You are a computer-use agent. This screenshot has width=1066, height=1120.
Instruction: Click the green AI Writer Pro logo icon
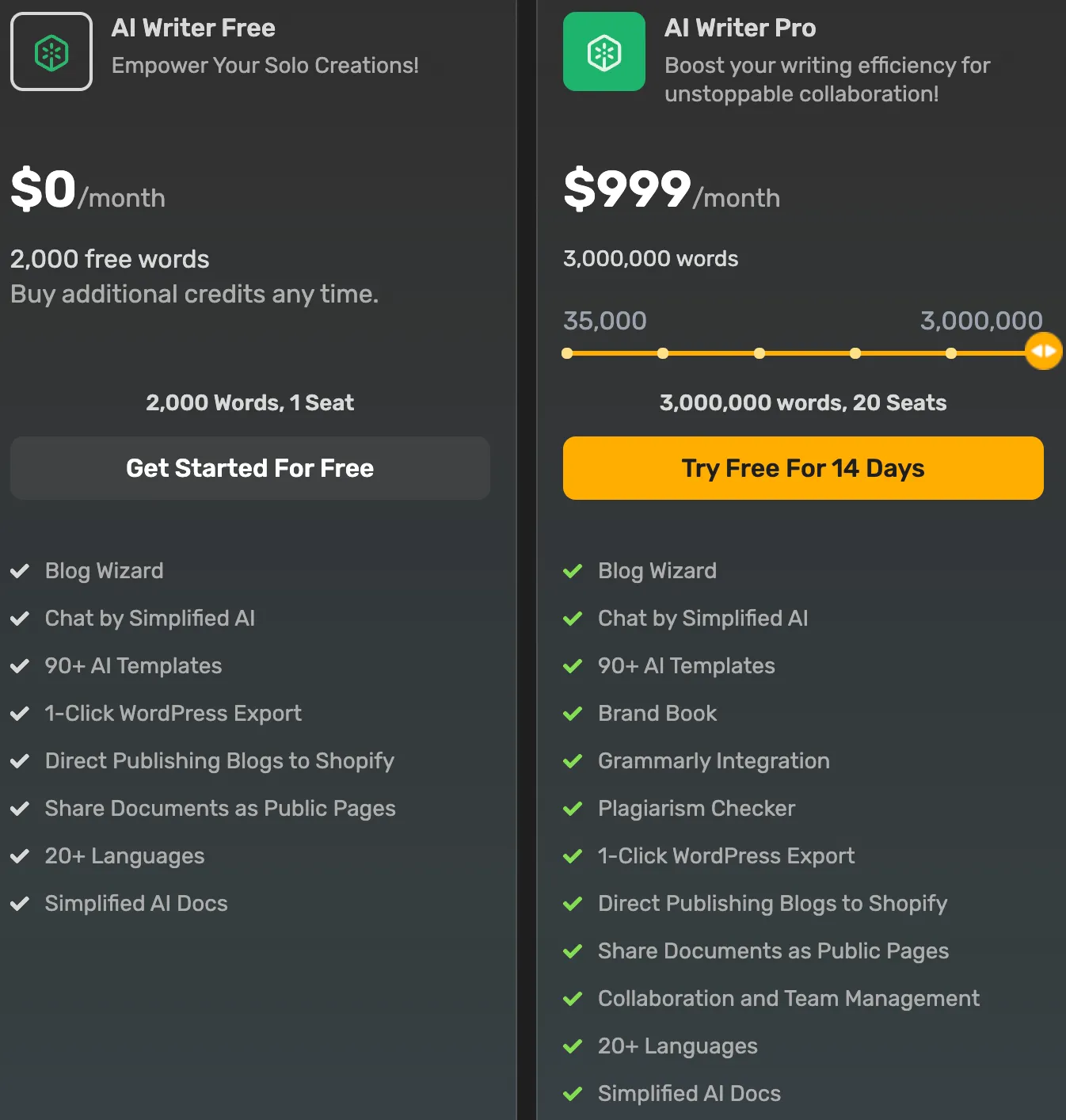604,51
